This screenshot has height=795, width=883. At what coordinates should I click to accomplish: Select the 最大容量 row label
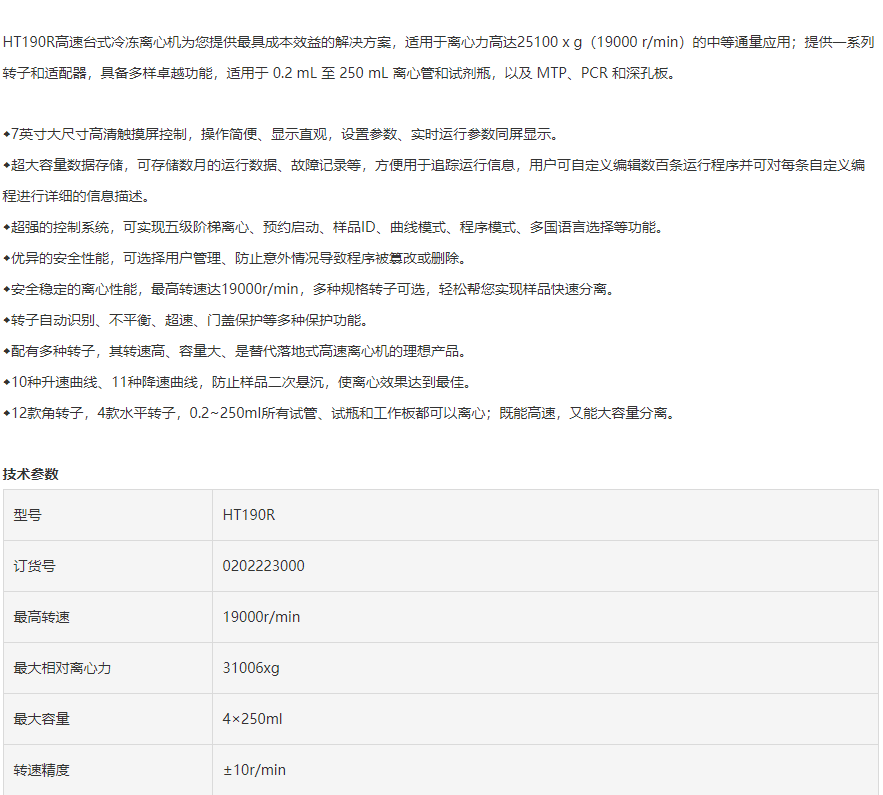pyautogui.click(x=42, y=719)
